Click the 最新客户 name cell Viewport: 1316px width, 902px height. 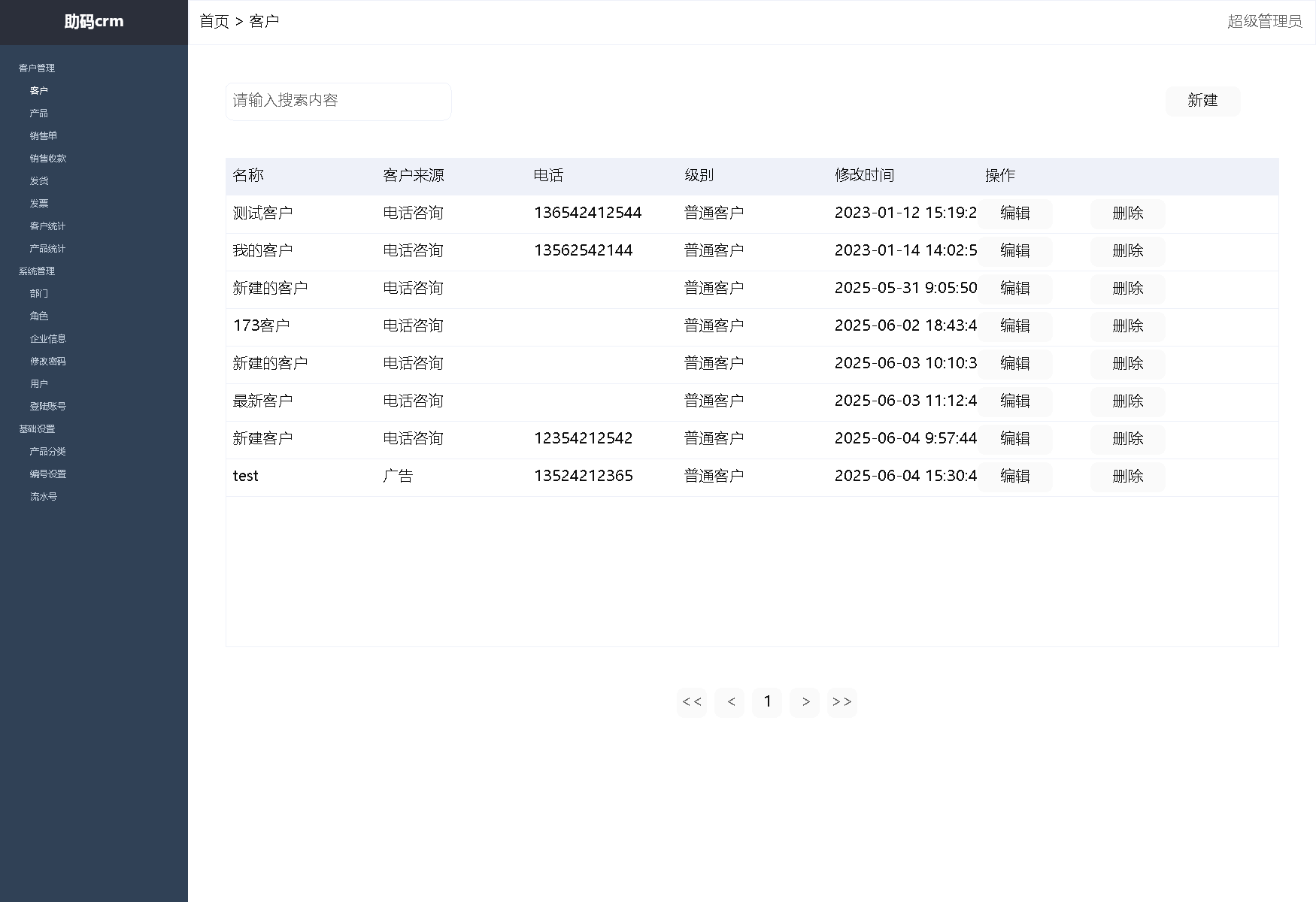(263, 401)
